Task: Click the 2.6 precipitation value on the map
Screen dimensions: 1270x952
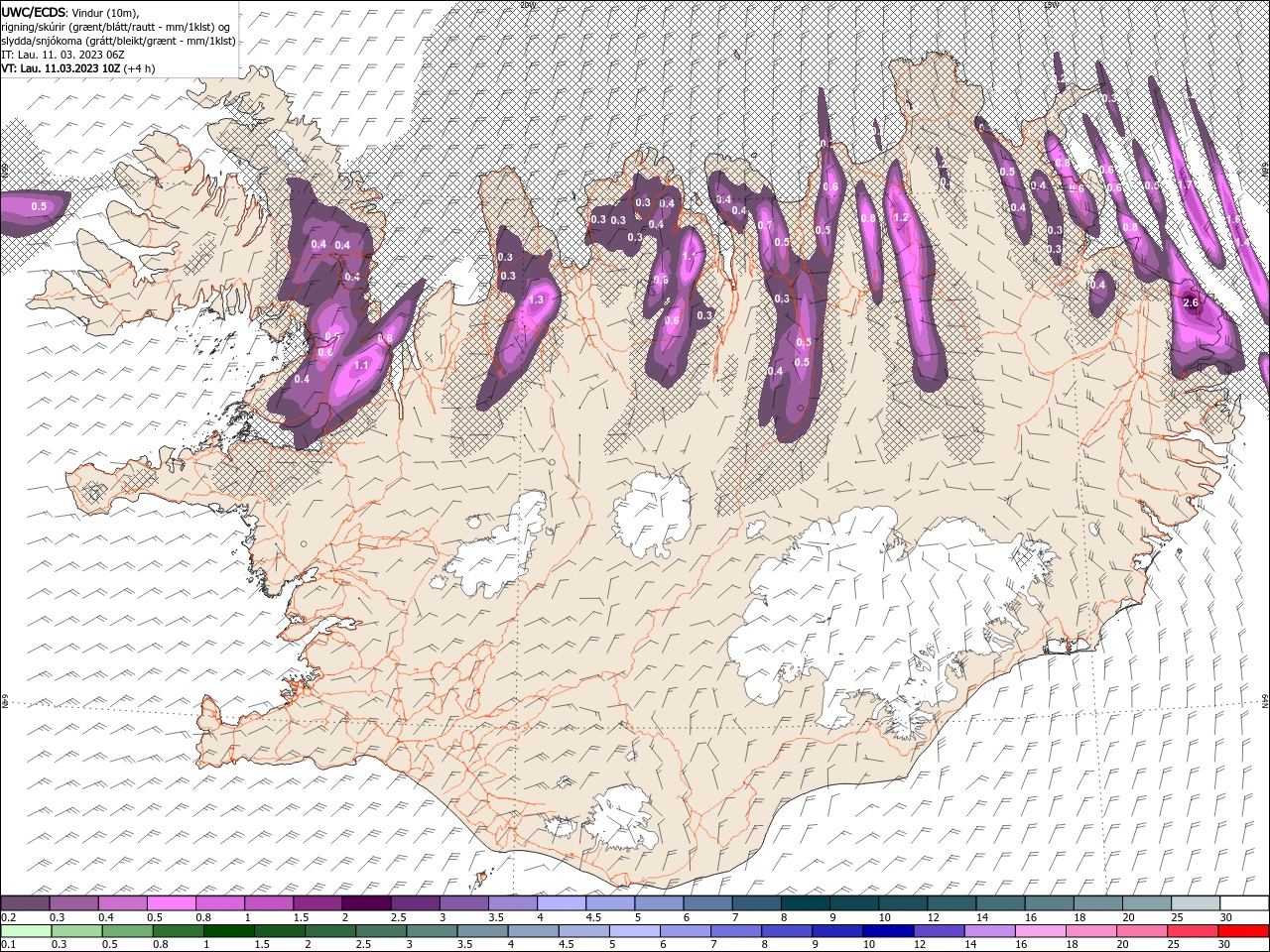Action: (x=1192, y=302)
